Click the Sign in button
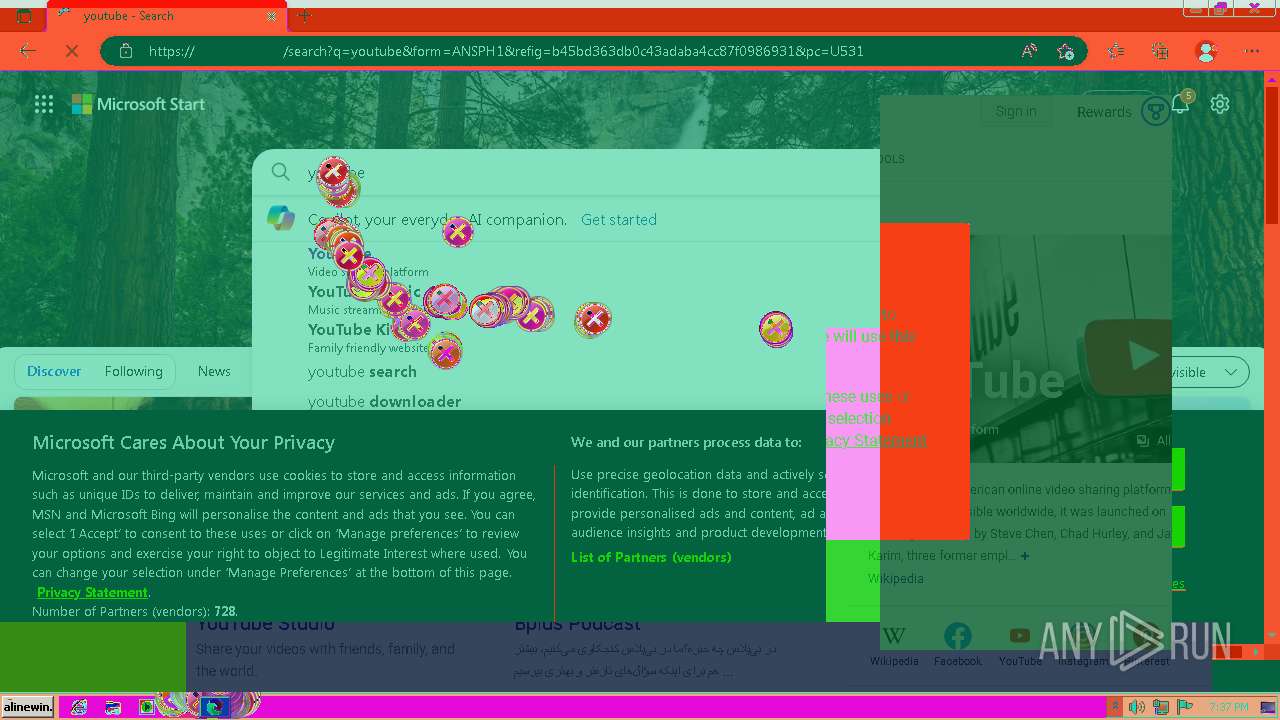The image size is (1280, 720). pos(1016,111)
